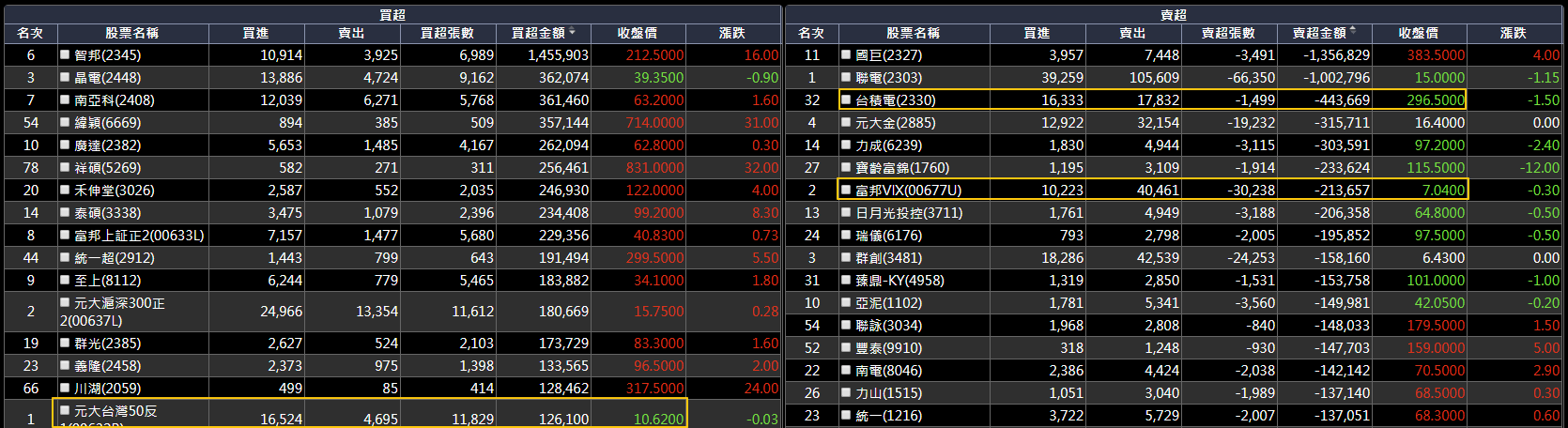Screen dimensions: 1568x428
Task: Sort 賣超 table by 賣出 header
Action: [1133, 33]
